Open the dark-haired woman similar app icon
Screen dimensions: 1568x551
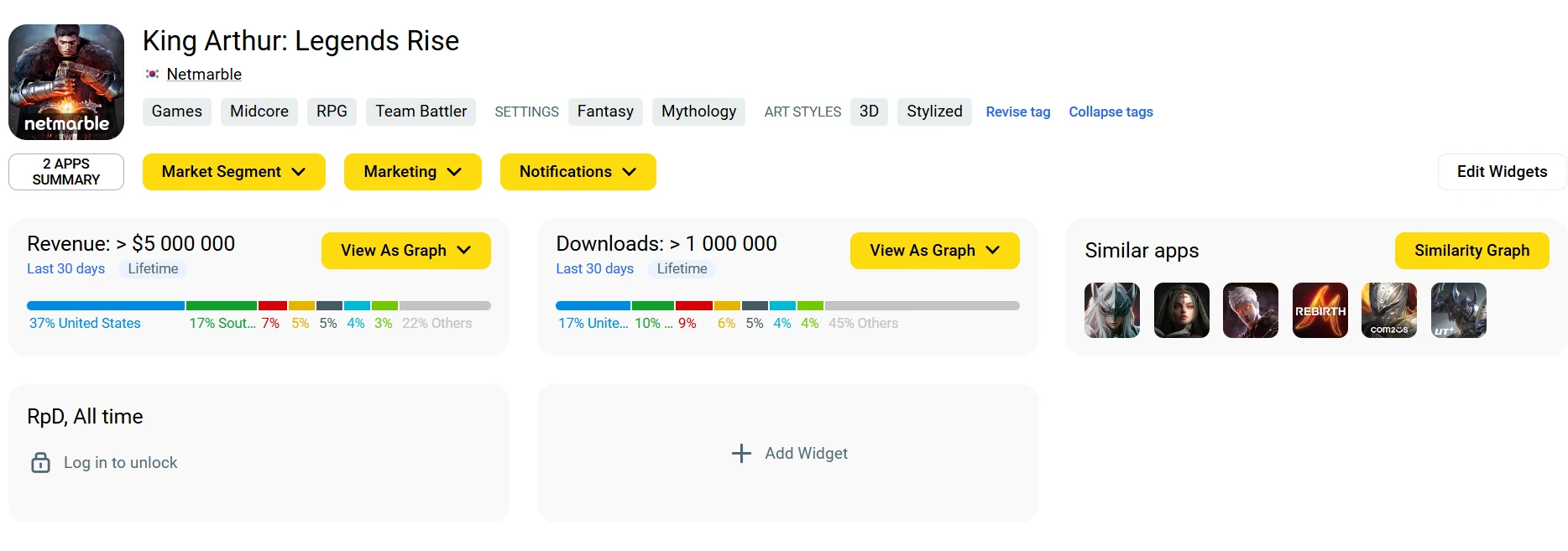(1181, 310)
